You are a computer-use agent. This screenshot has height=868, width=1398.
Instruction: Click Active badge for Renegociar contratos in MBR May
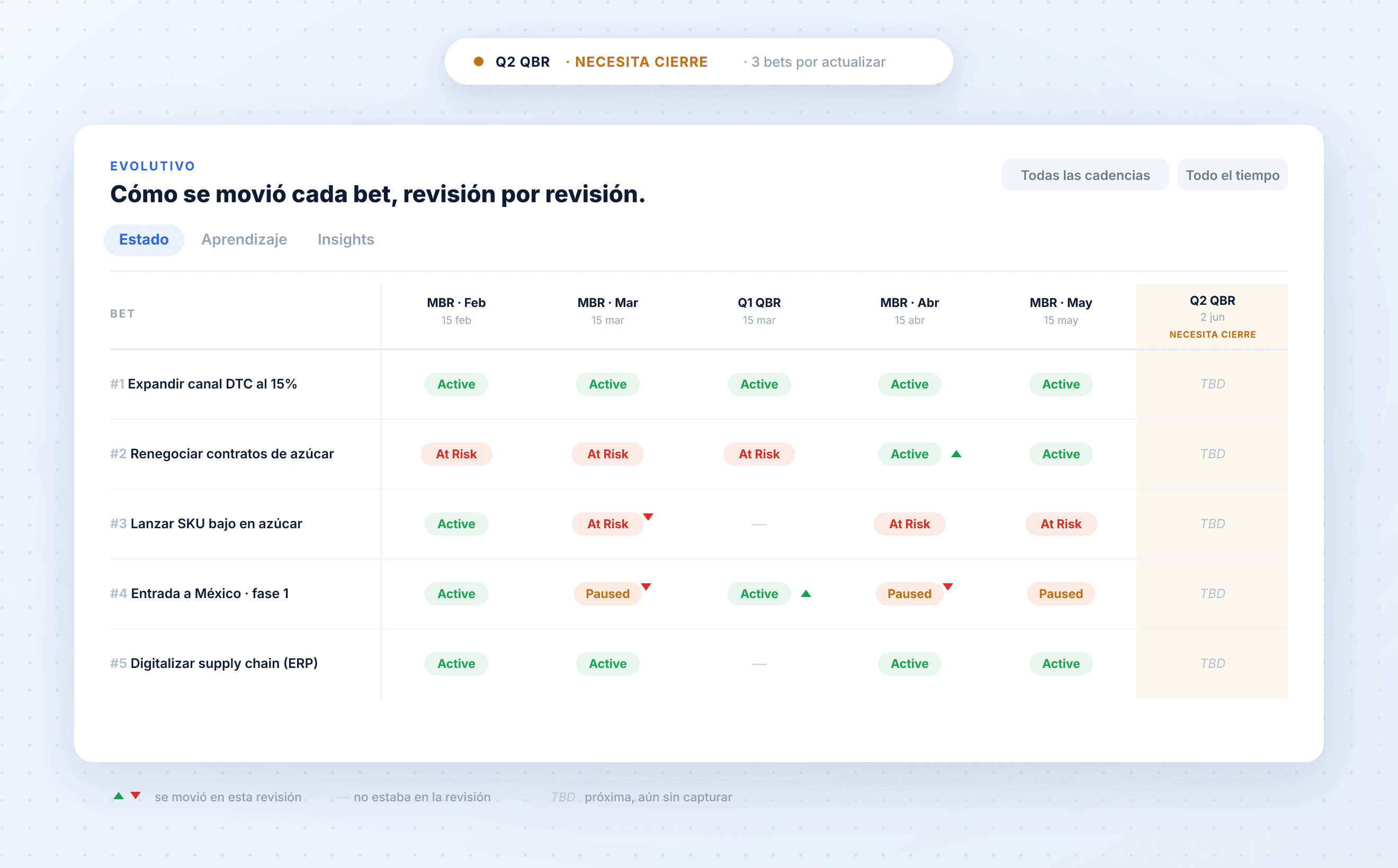click(x=1061, y=454)
